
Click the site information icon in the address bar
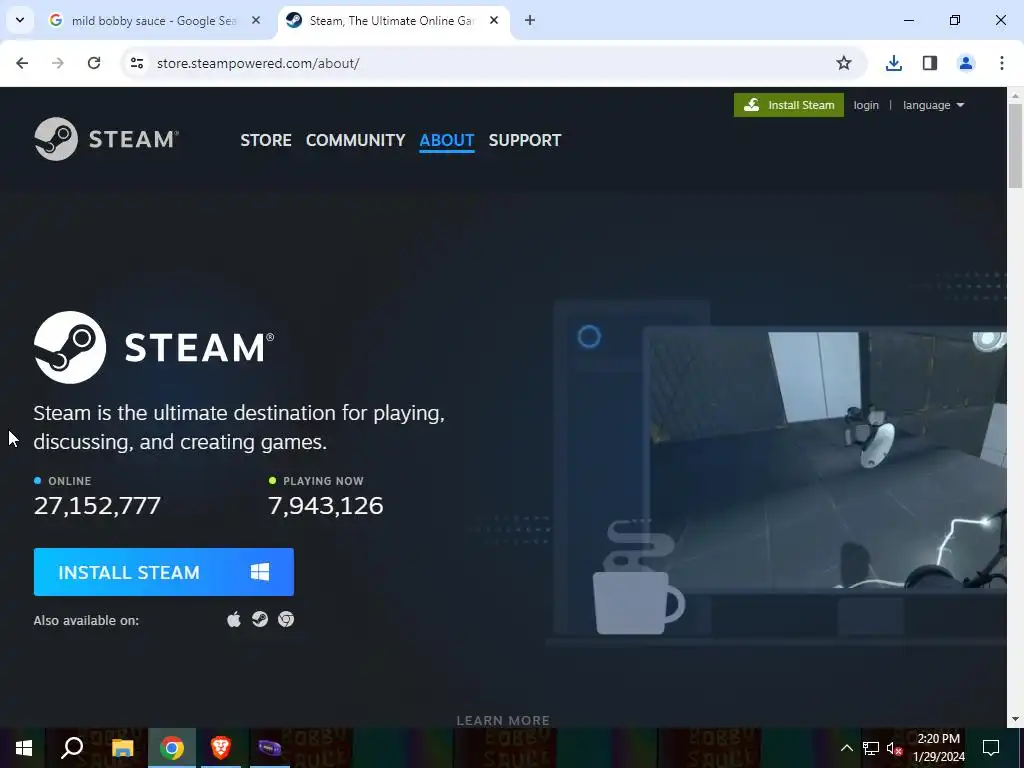[136, 63]
